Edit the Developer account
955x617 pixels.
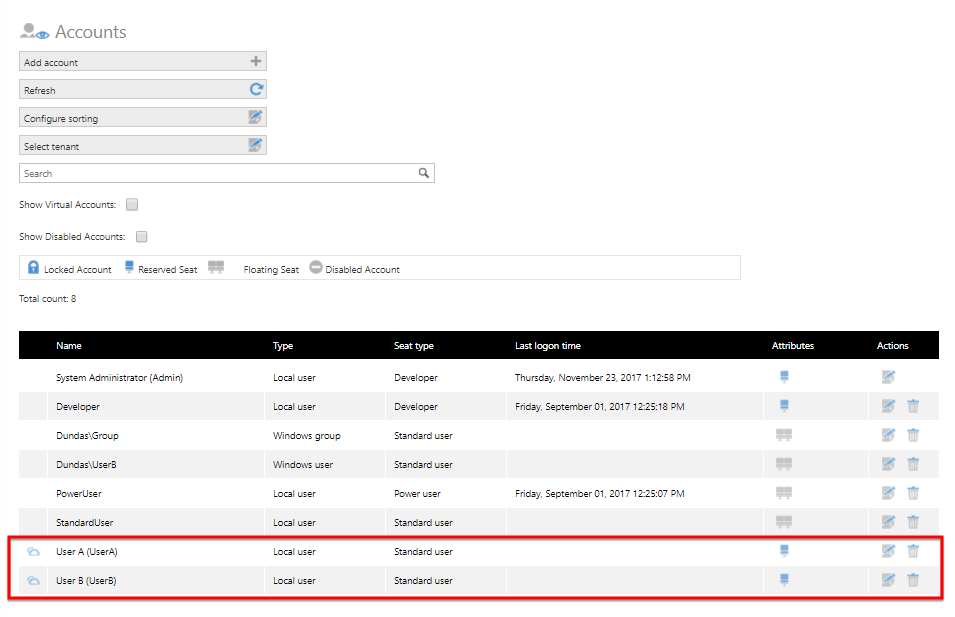889,406
